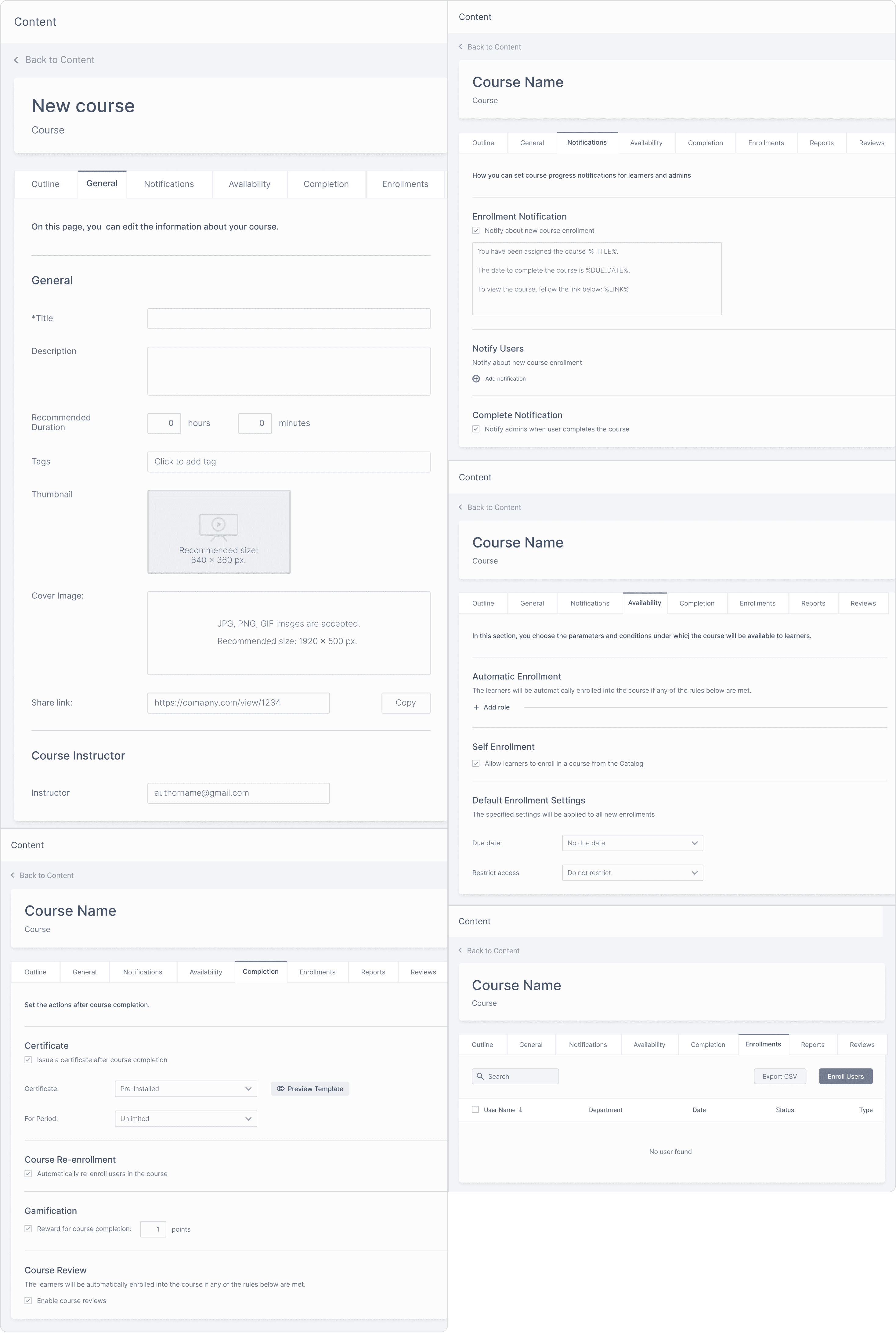Click the plus-circle Add notification icon
This screenshot has width=896, height=1333.
(476, 379)
